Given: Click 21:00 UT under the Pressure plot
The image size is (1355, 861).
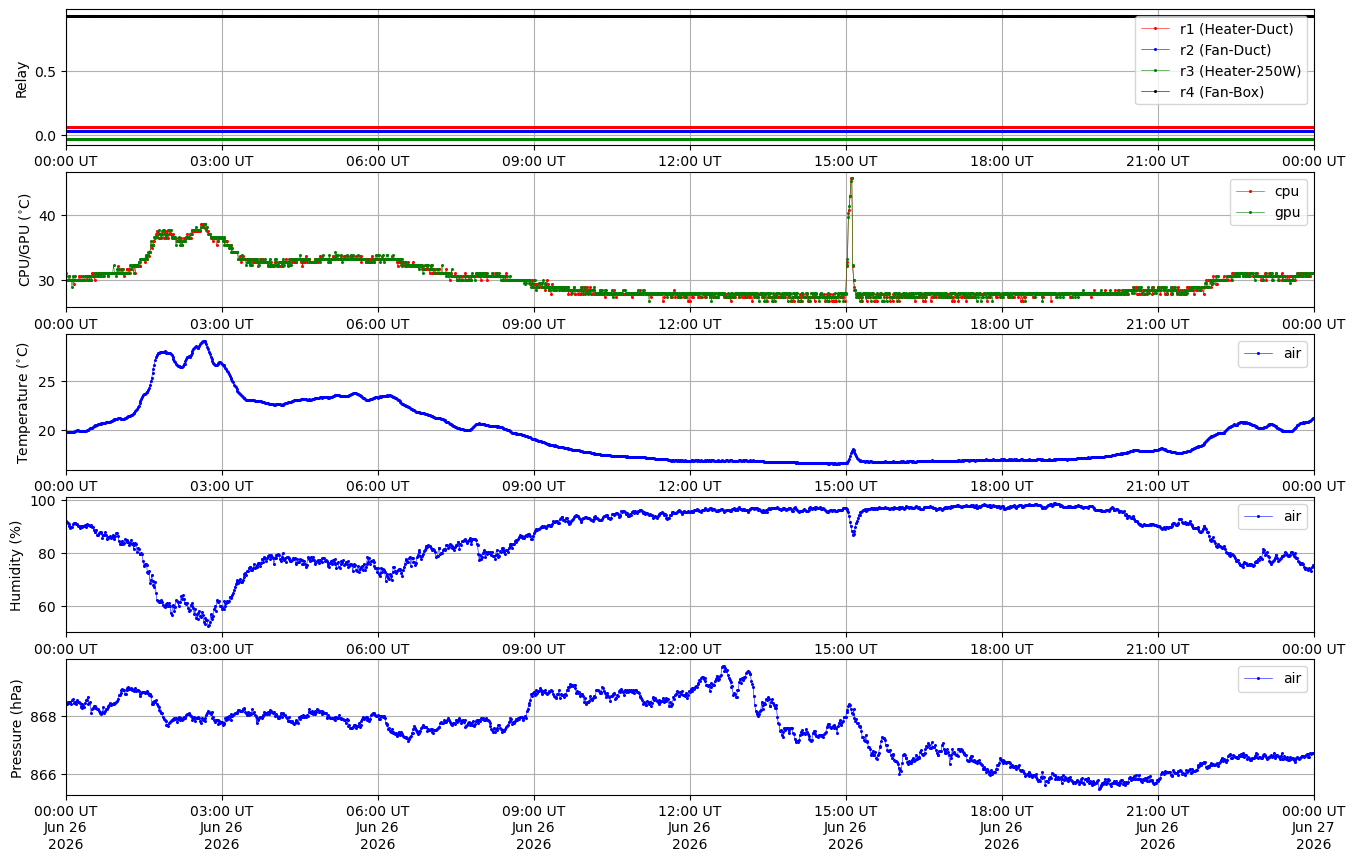Looking at the screenshot, I should (x=1158, y=812).
